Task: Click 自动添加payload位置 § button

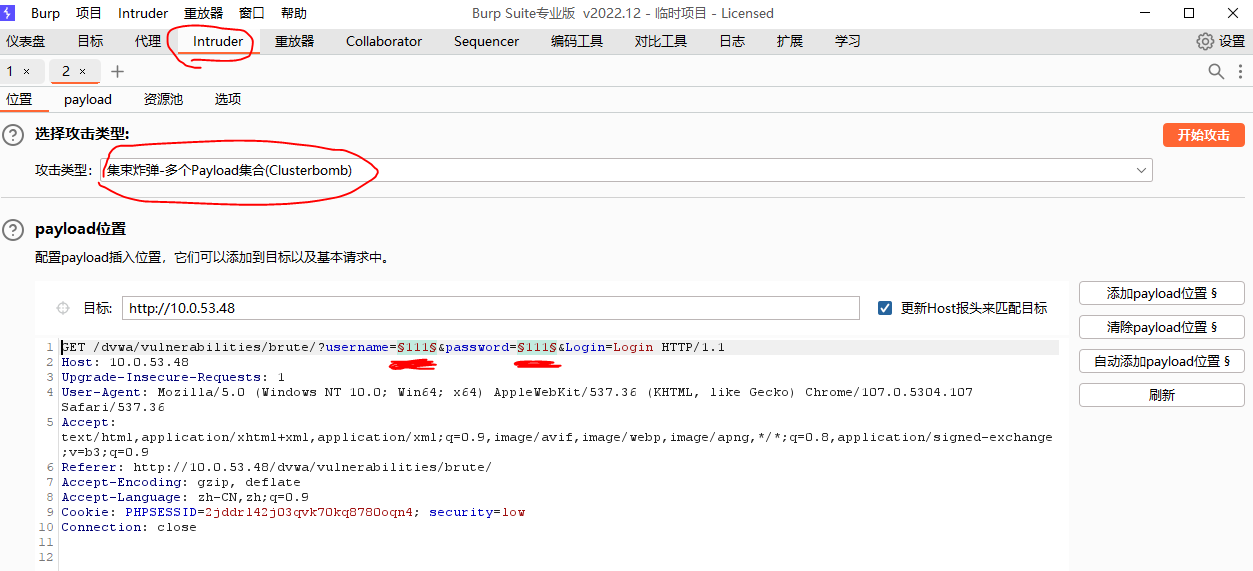Action: (1162, 361)
